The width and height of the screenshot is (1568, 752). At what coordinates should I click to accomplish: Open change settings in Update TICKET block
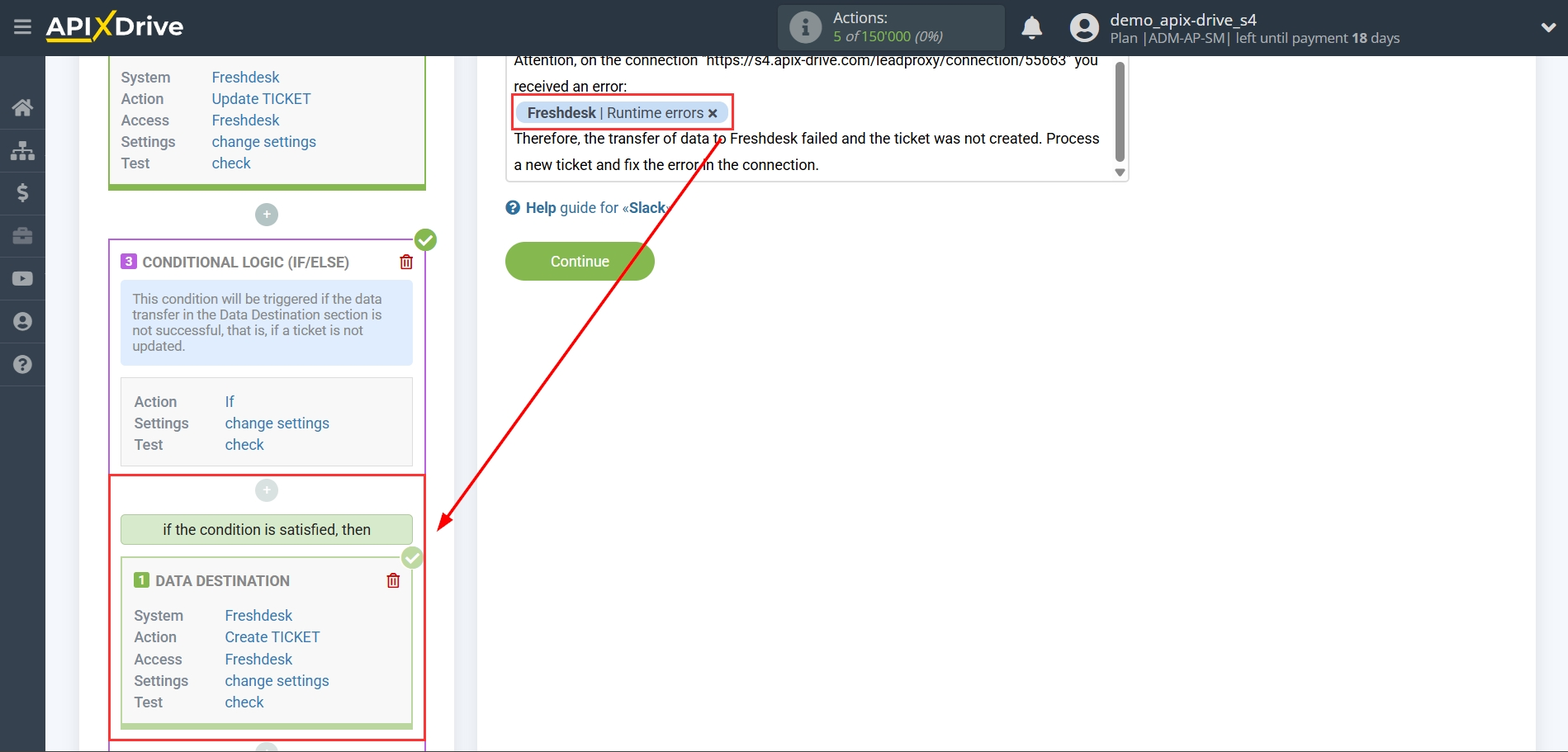(263, 141)
